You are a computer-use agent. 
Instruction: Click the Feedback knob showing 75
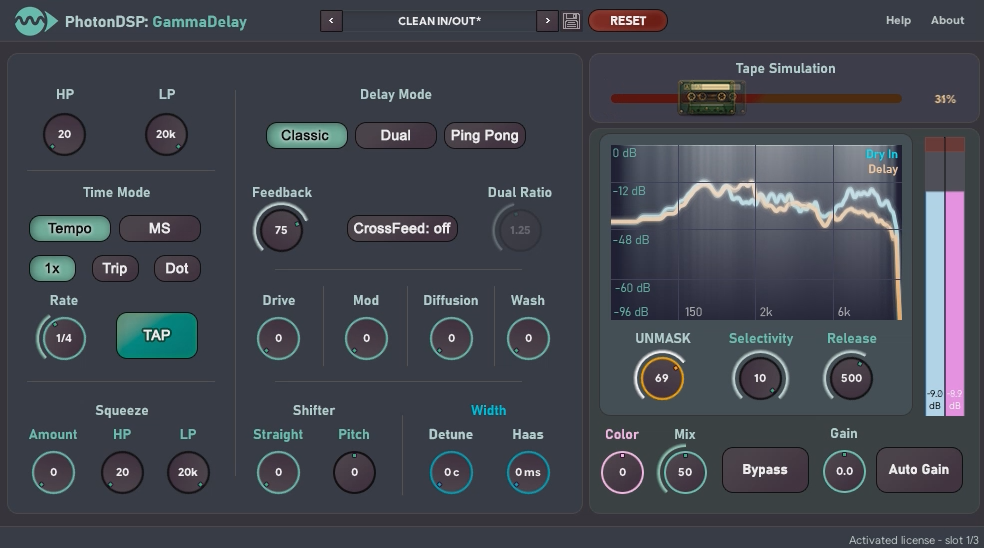pos(281,230)
